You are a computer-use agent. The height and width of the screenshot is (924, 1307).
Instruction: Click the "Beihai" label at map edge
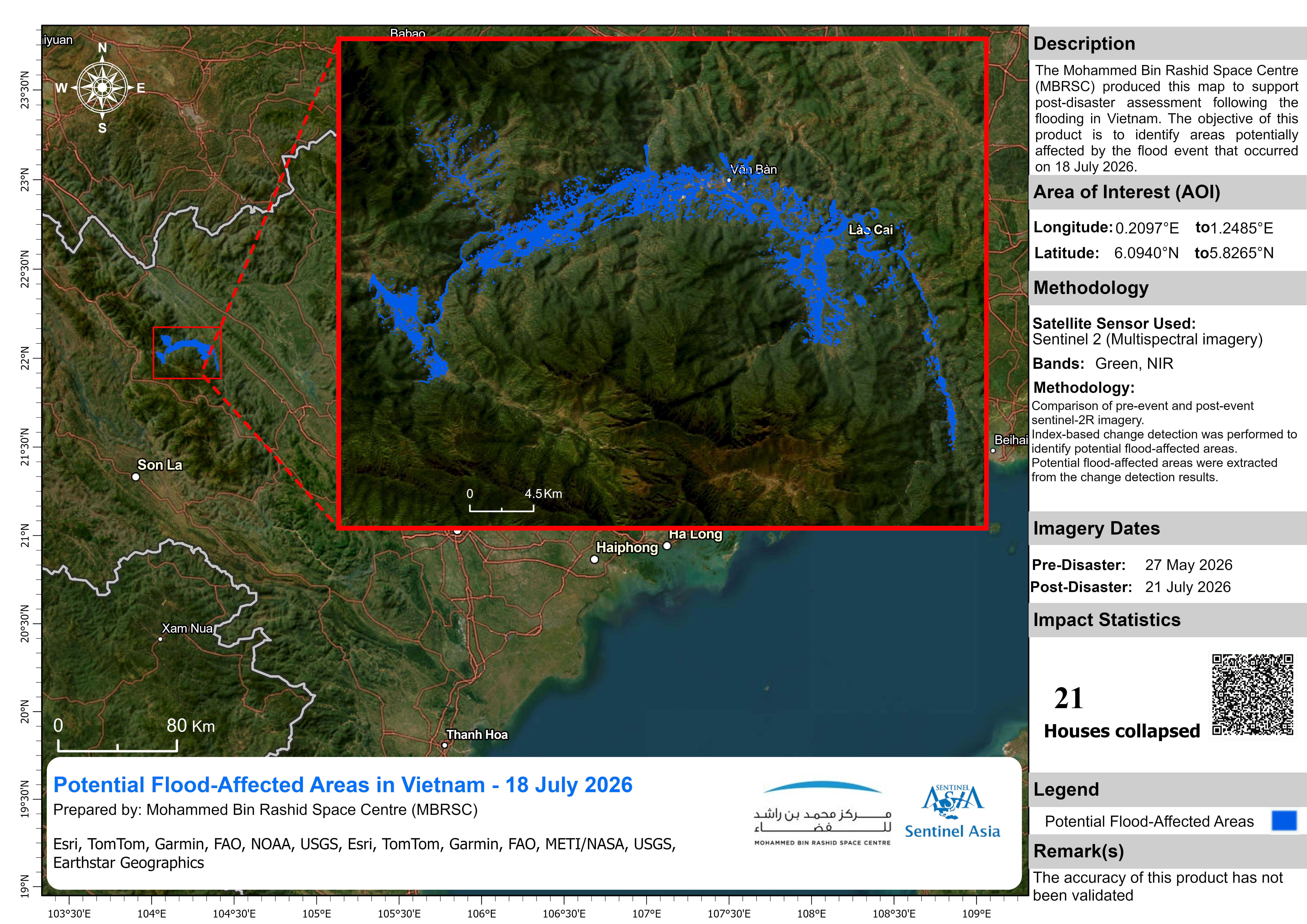pos(1011,440)
